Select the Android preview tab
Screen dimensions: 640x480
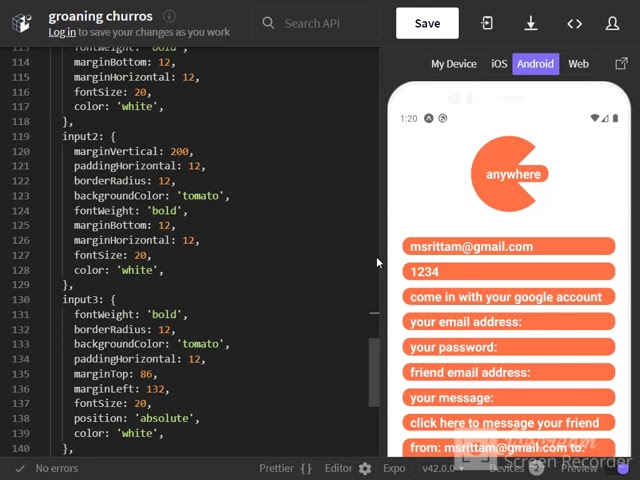[536, 64]
